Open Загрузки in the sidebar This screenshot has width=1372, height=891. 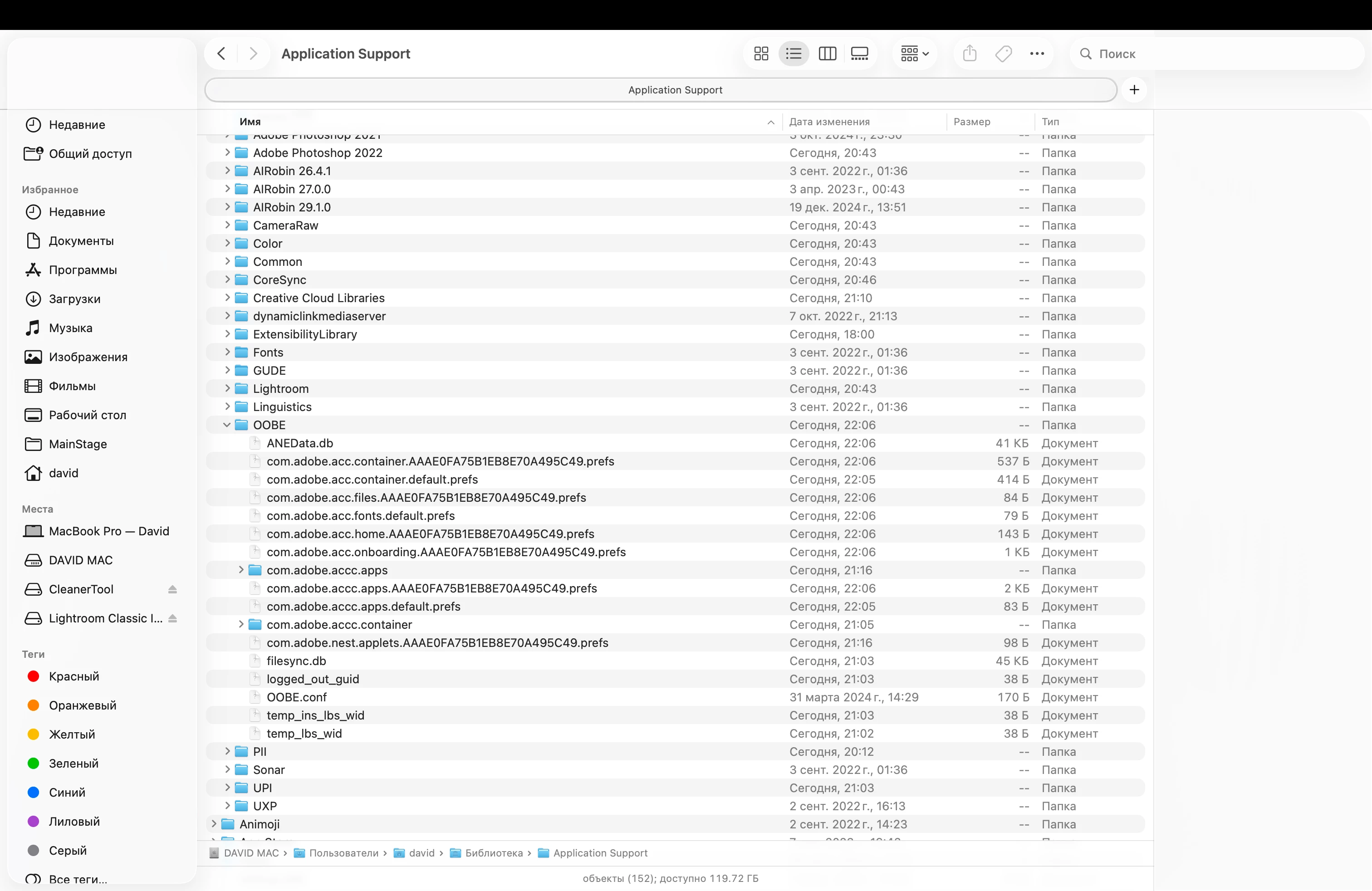[74, 299]
